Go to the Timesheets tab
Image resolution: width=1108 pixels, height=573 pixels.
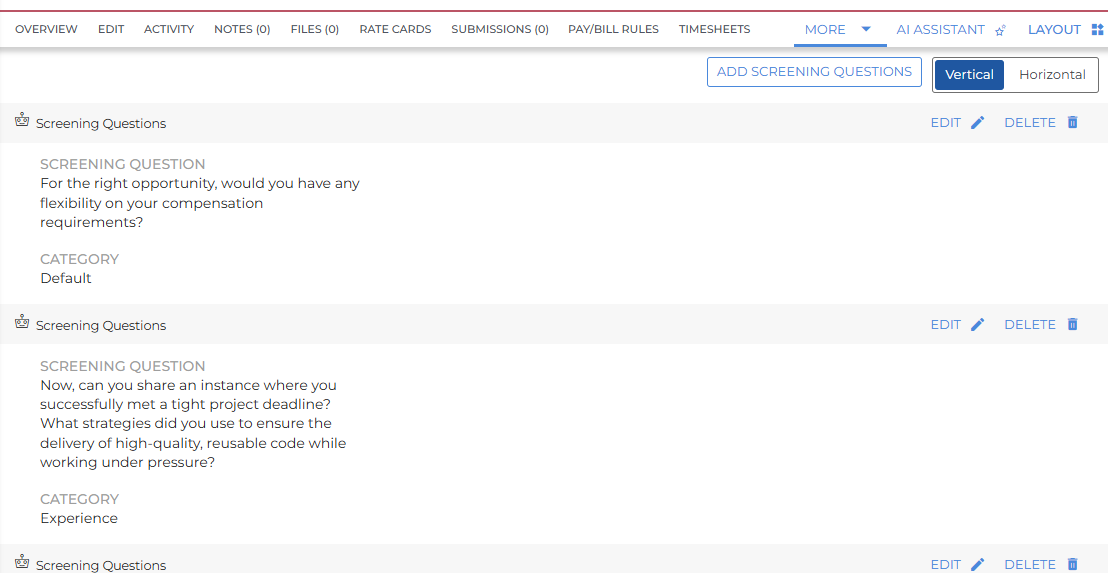[714, 30]
